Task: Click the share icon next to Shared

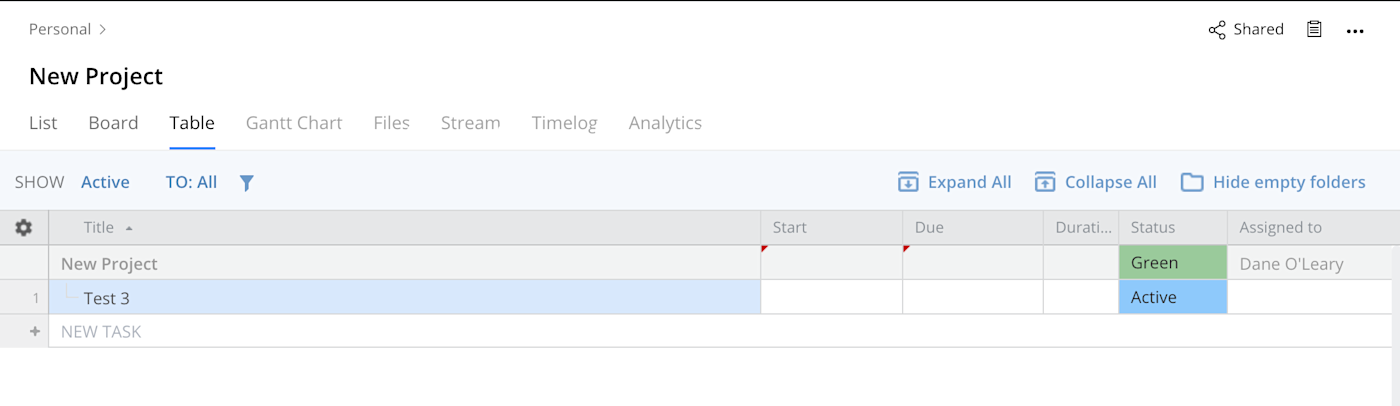Action: [x=1217, y=30]
